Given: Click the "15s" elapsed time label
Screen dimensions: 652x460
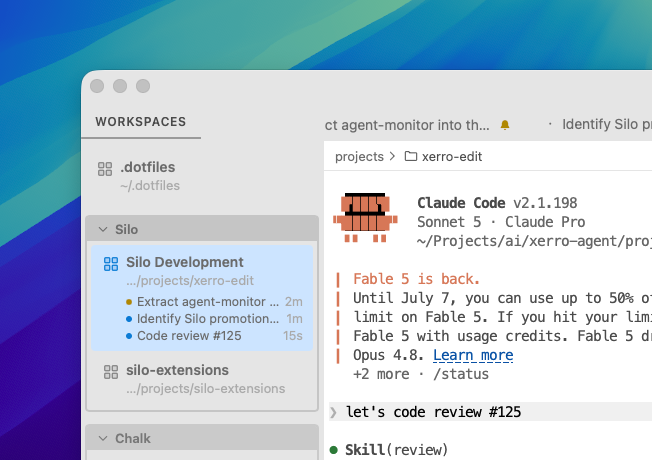Looking at the screenshot, I should click(x=293, y=336).
